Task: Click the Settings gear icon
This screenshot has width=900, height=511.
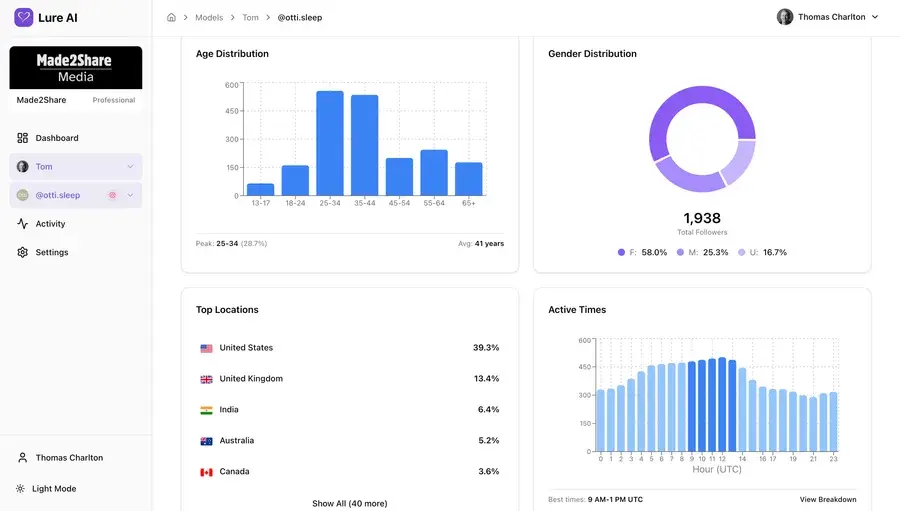Action: tap(22, 252)
